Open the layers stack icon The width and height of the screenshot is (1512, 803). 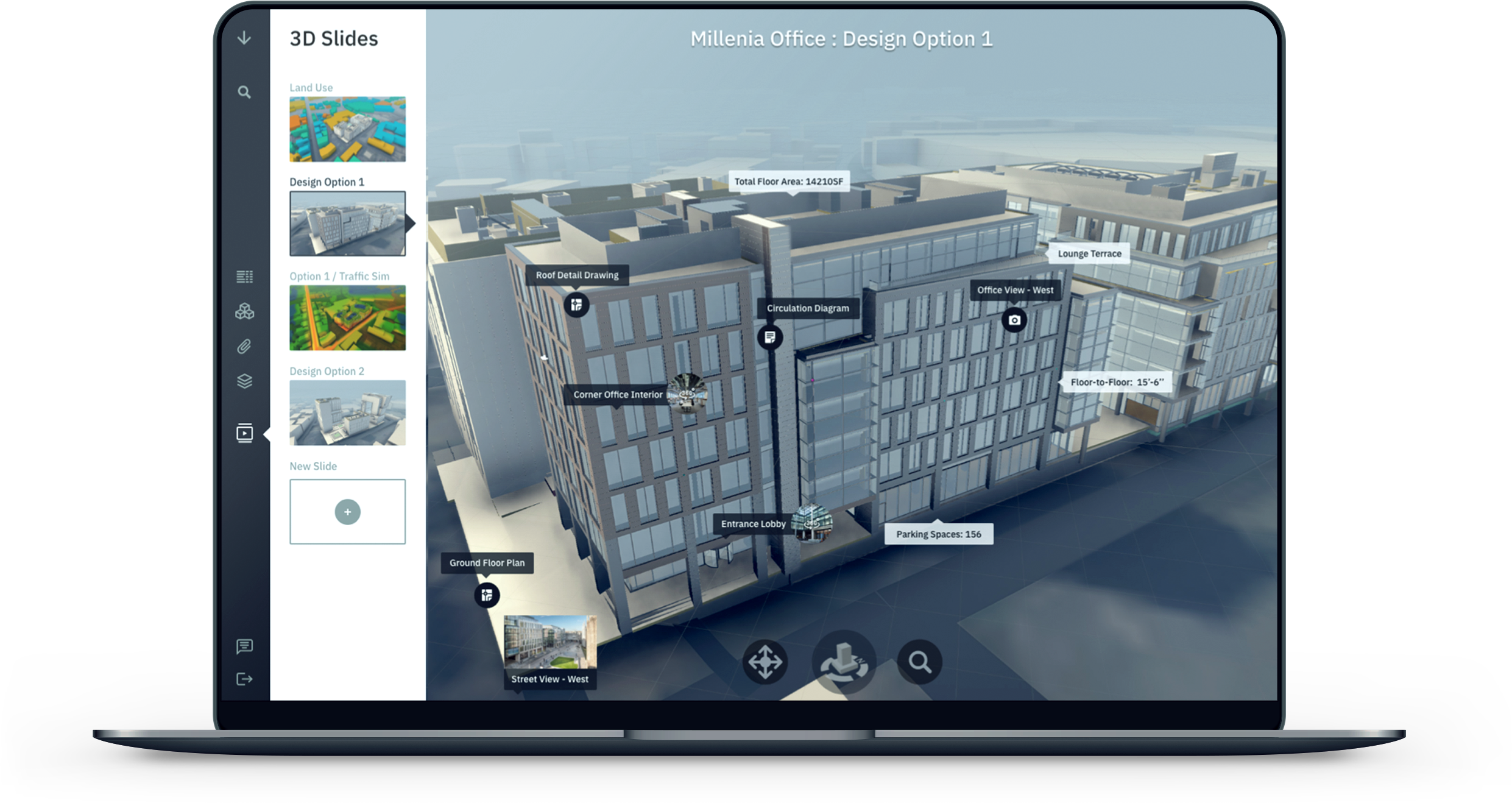coord(244,381)
